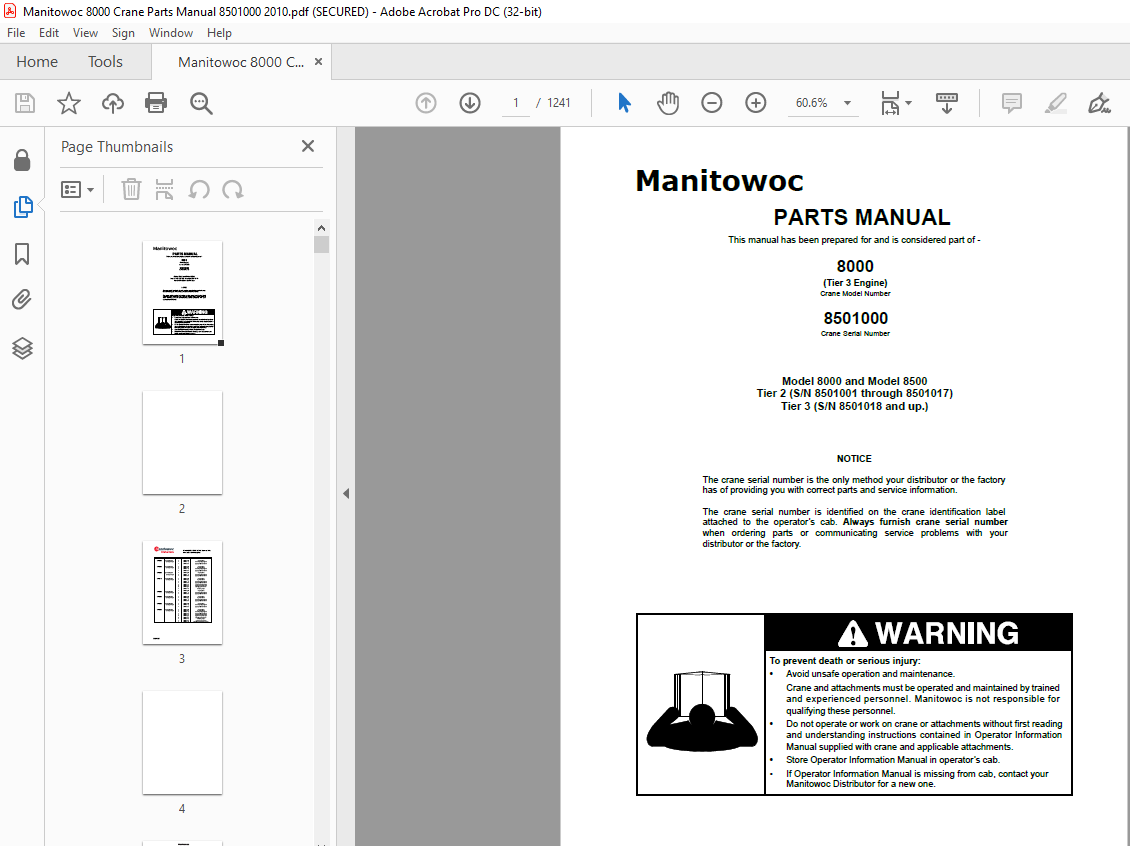Click the print pages thumbnail icon
Screen dimensions: 1130x846
[x=164, y=190]
